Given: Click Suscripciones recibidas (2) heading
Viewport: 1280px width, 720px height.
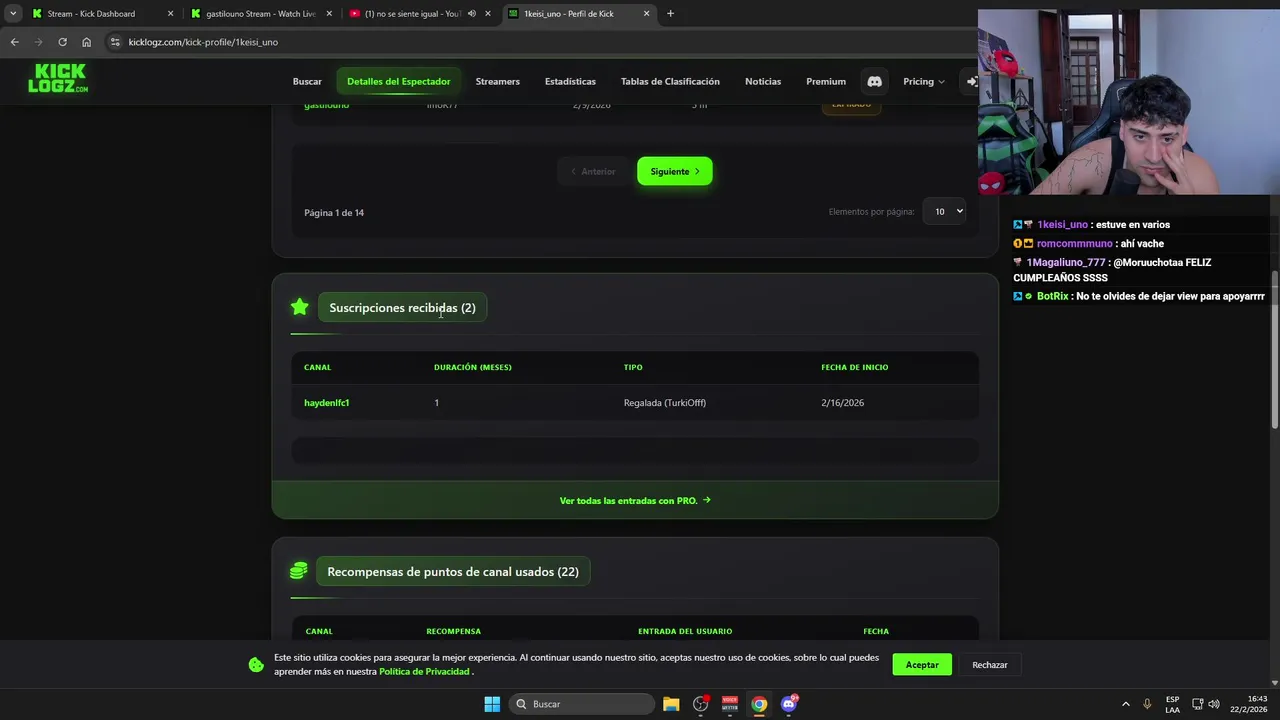Looking at the screenshot, I should click(x=402, y=308).
